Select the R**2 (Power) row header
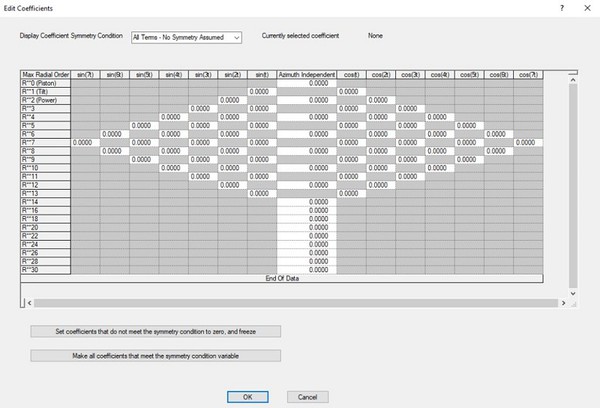The image size is (600, 408). [45, 100]
